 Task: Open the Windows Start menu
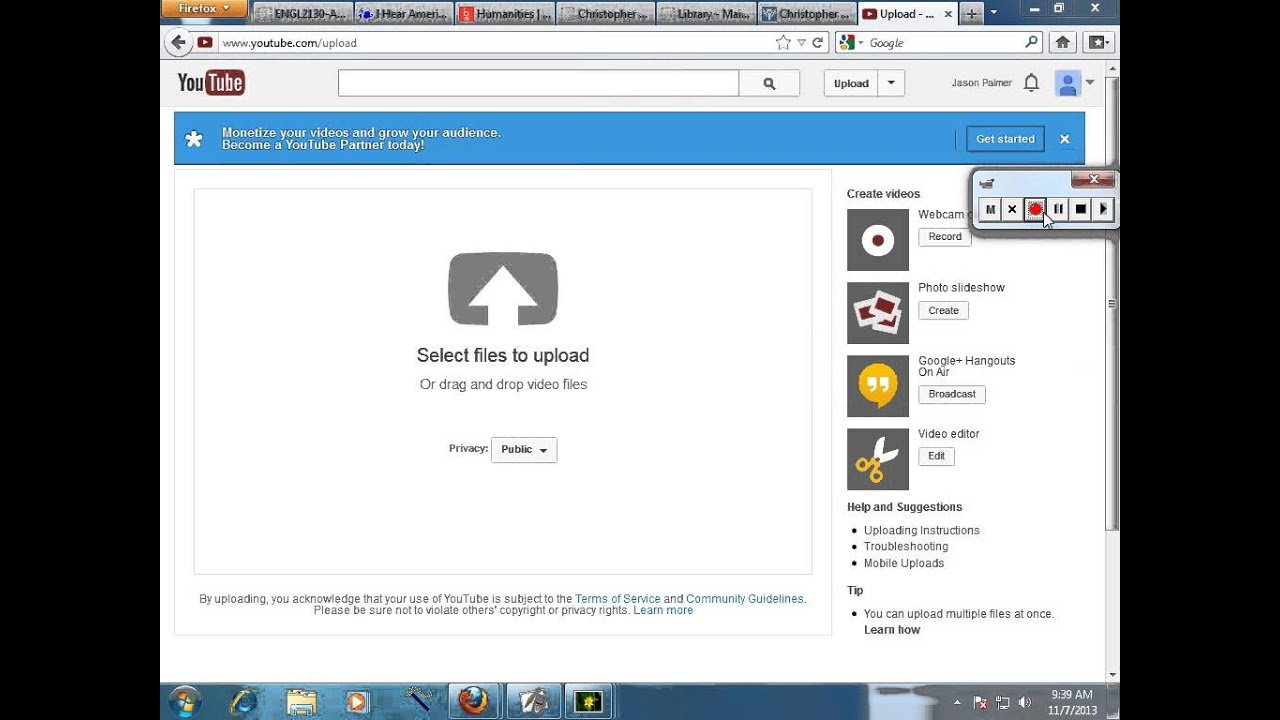click(185, 702)
